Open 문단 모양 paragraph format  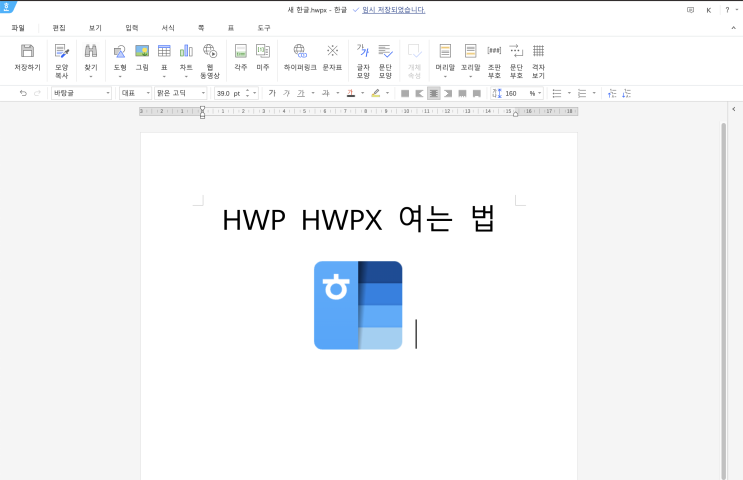(385, 61)
